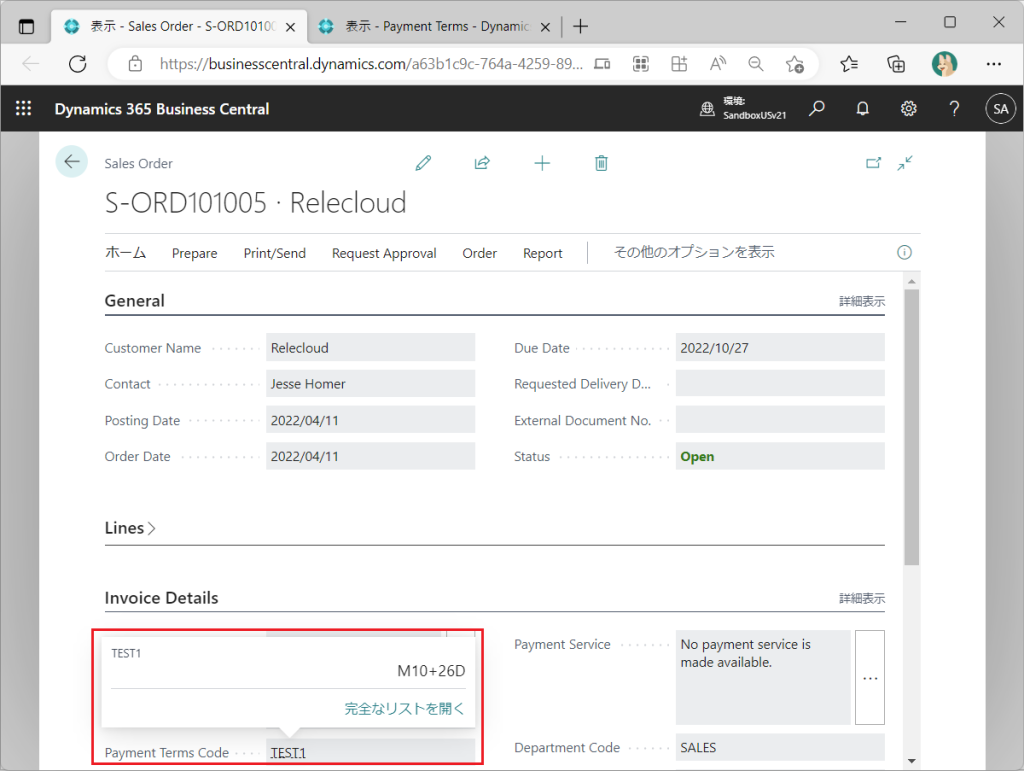Image resolution: width=1024 pixels, height=771 pixels.
Task: Collapse the General section header
Action: point(135,301)
